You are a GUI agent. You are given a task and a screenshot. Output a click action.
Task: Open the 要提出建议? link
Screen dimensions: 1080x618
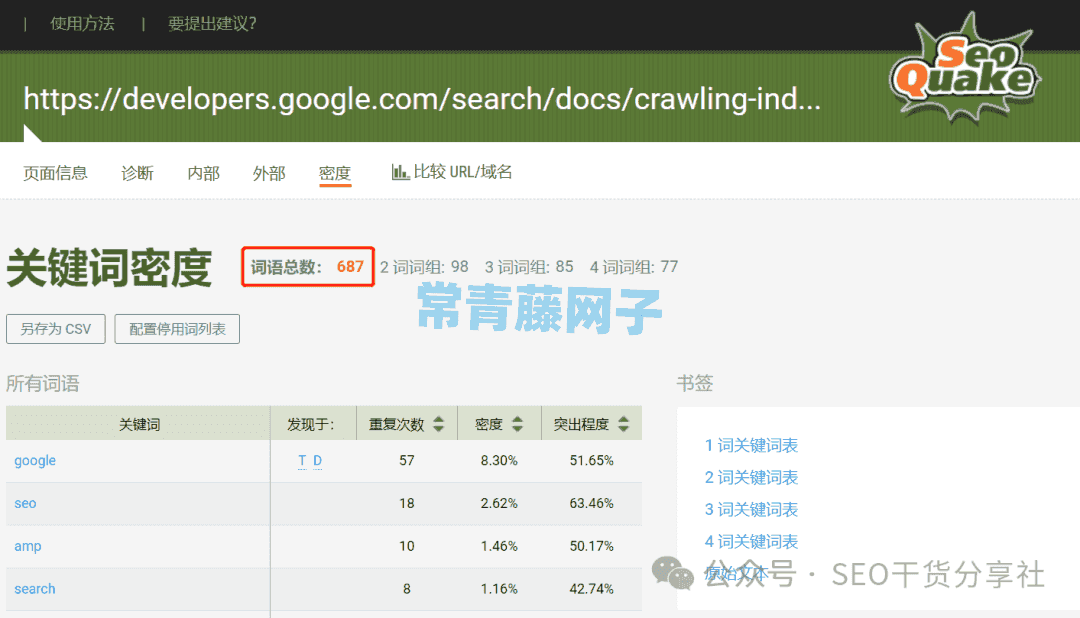[x=212, y=24]
